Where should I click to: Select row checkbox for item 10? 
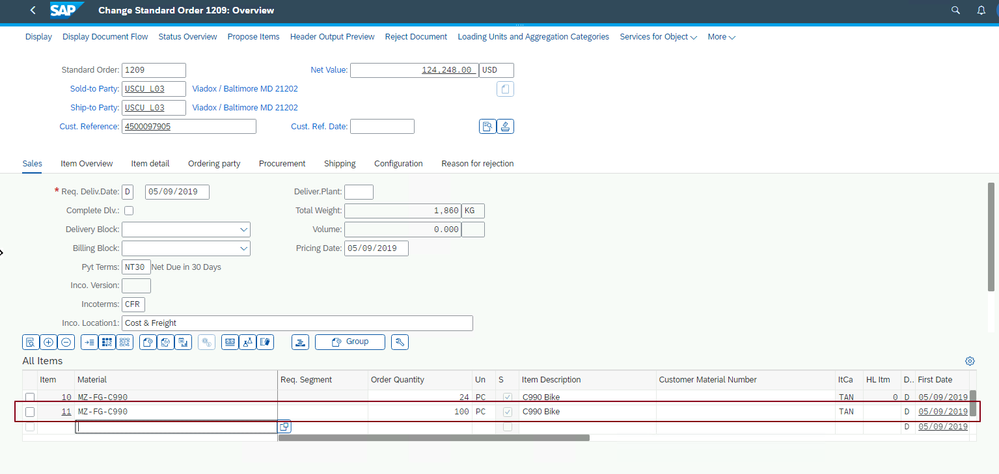point(30,398)
